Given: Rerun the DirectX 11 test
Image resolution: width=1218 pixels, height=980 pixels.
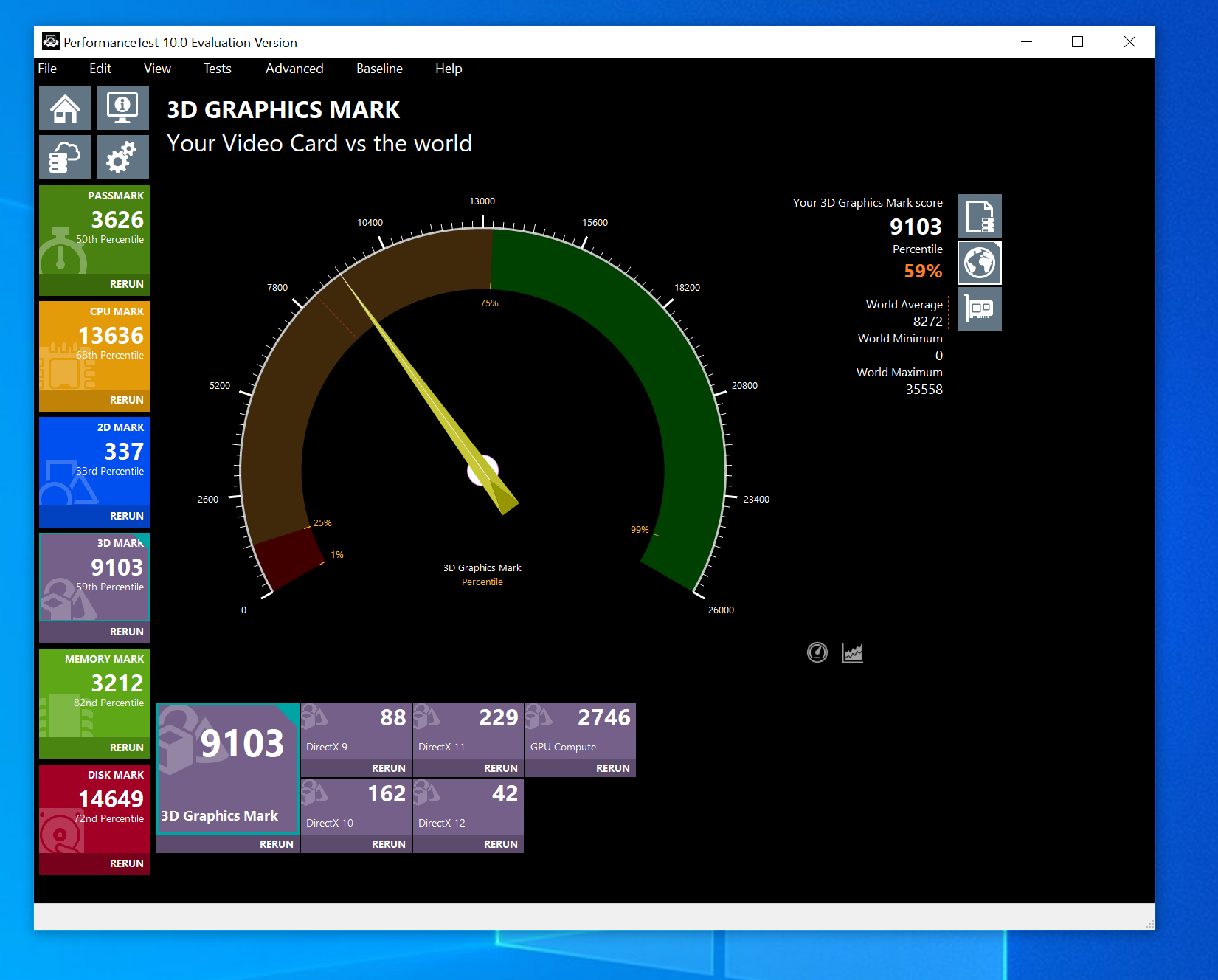Looking at the screenshot, I should [x=501, y=768].
